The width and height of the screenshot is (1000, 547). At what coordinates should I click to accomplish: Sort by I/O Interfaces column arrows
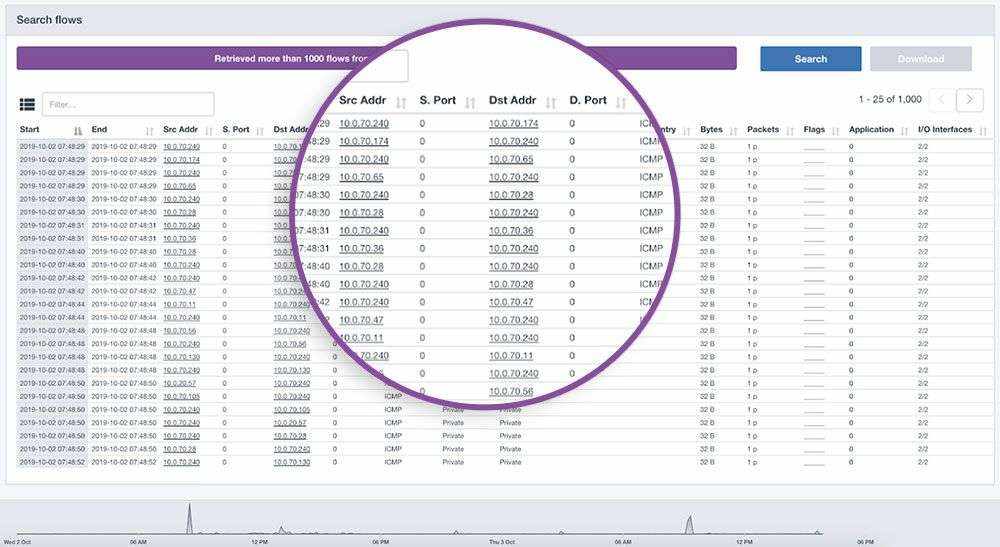click(x=983, y=131)
